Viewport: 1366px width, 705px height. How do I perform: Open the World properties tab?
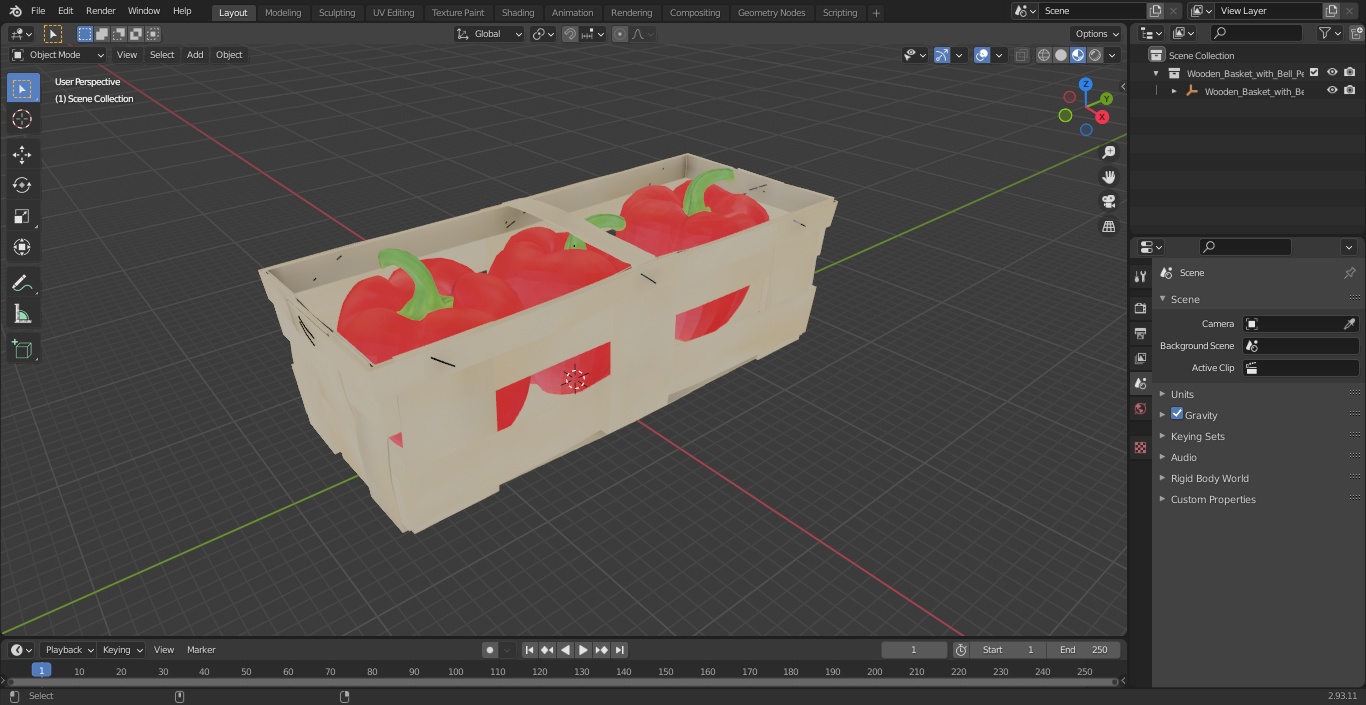(1140, 408)
